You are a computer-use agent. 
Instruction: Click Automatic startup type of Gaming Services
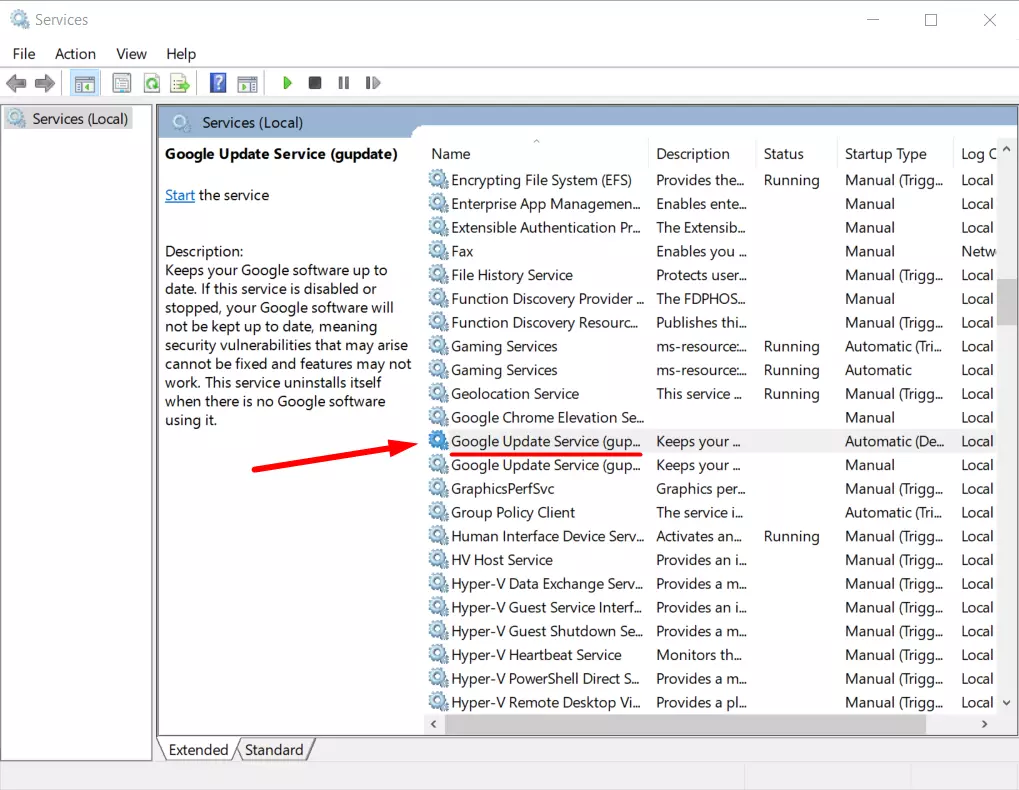click(x=878, y=370)
